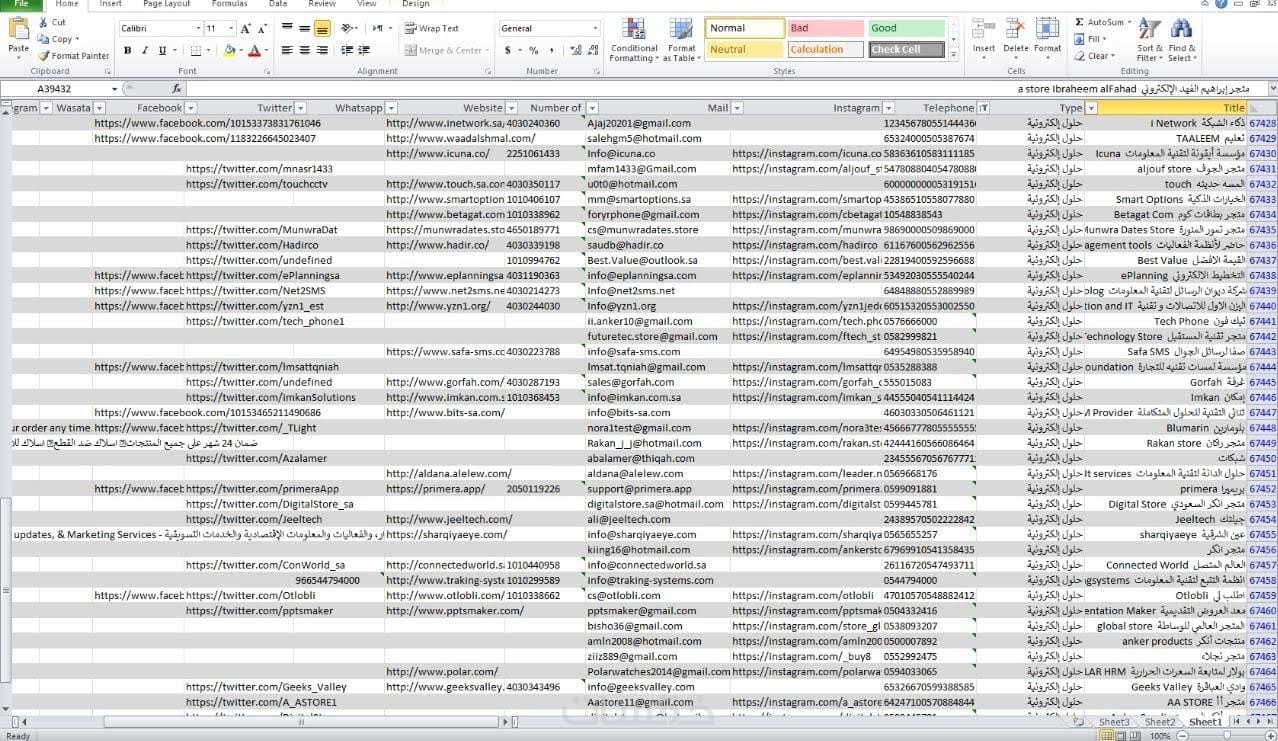Open the font size dropdown

(231, 29)
